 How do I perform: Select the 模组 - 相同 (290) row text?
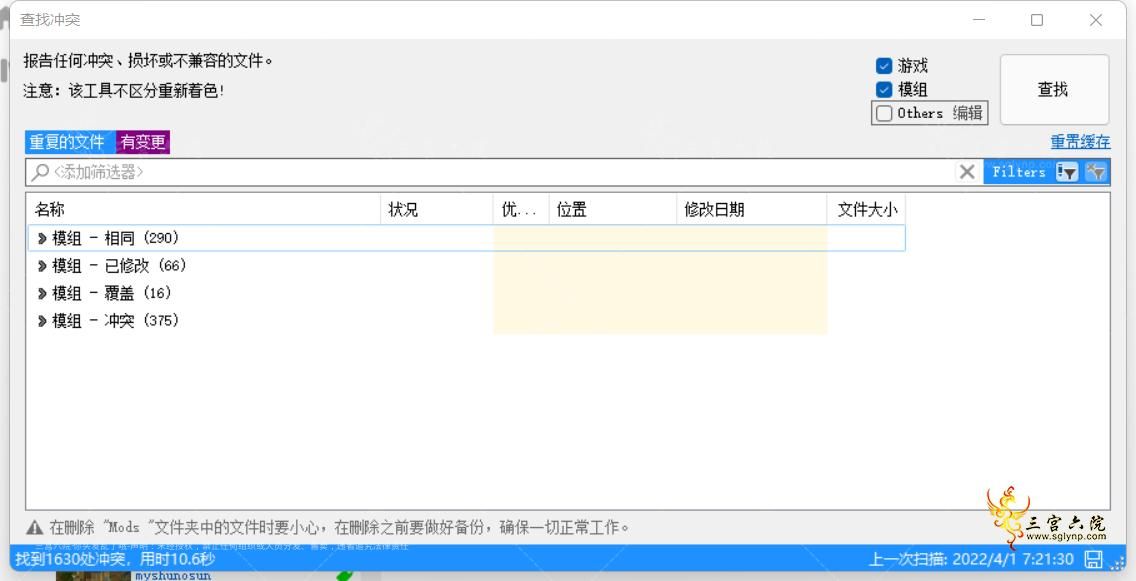115,238
